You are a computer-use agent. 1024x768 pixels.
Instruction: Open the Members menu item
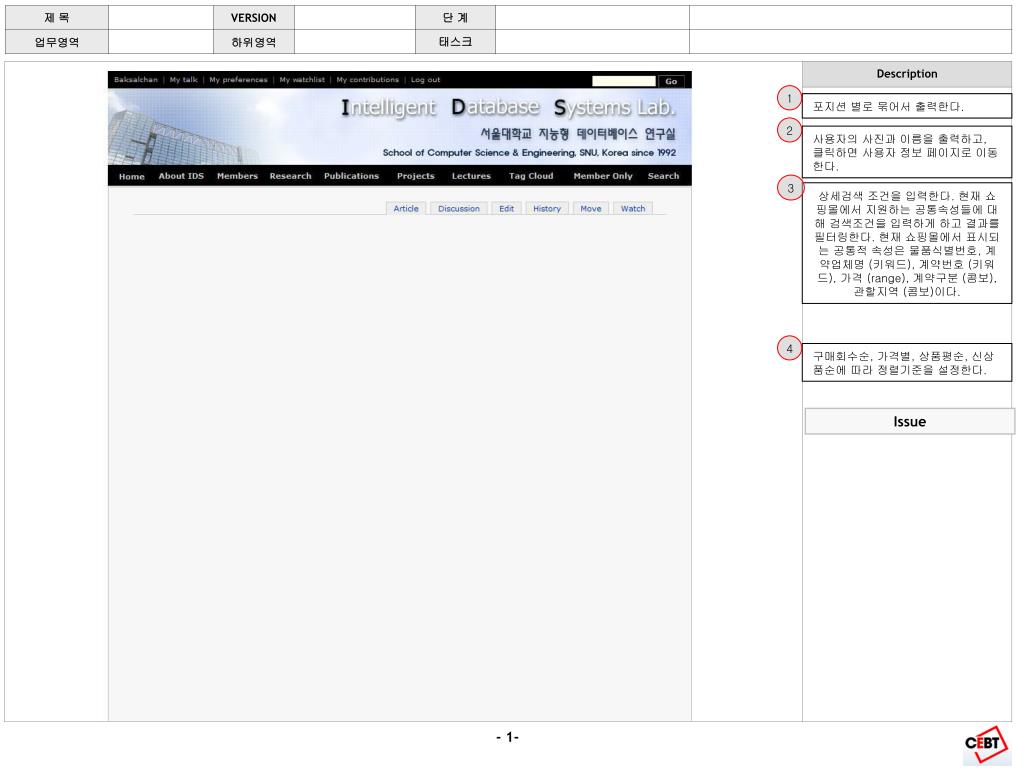[237, 176]
